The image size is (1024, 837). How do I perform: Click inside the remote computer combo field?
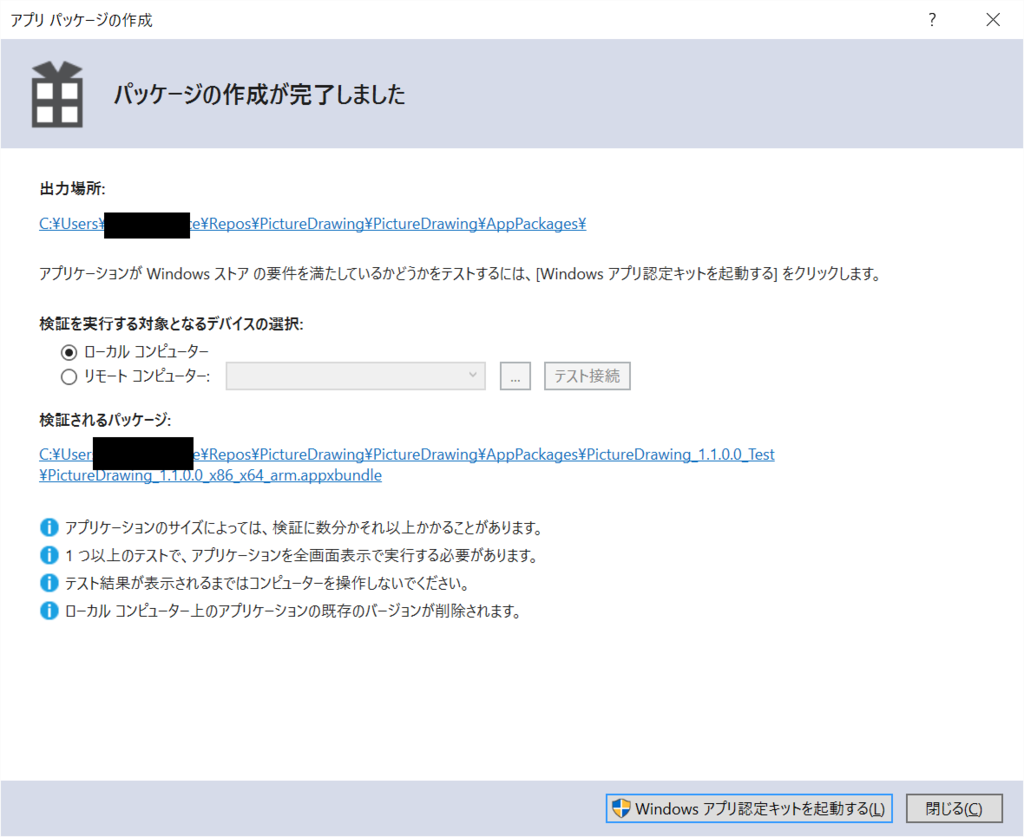[340, 375]
